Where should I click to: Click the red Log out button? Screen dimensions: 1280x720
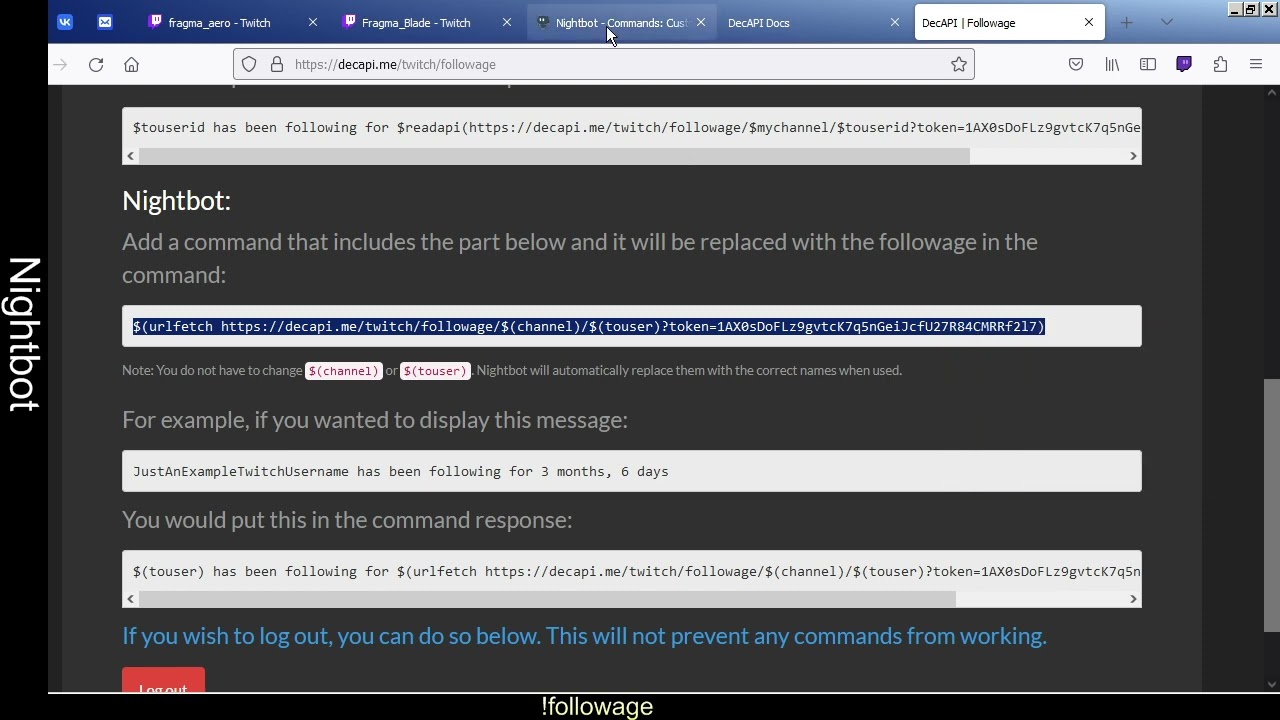click(163, 681)
